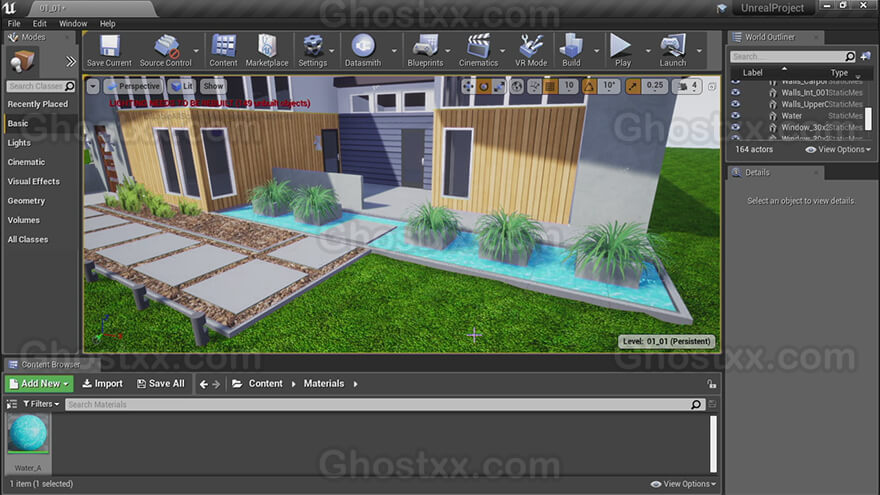Open the Cinematics clapperboard icon
This screenshot has width=880, height=495.
478,51
